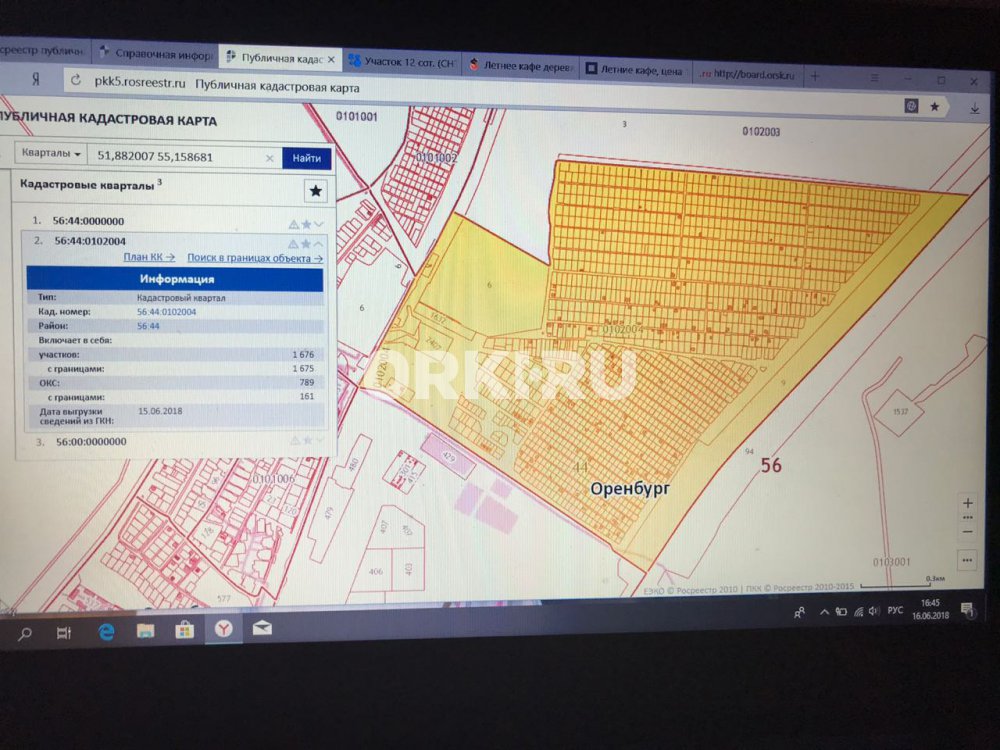Open a new browser tab
Image resolution: width=1000 pixels, height=750 pixels.
[x=814, y=76]
